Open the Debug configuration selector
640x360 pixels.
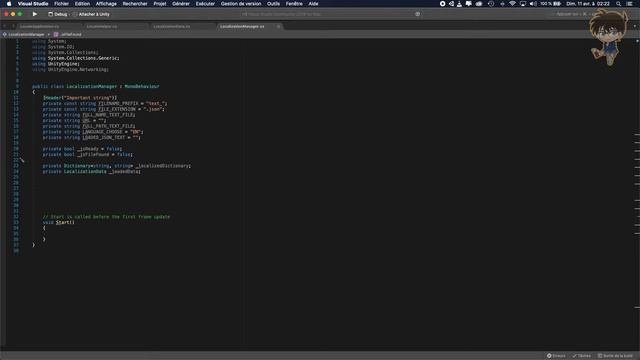click(x=58, y=14)
